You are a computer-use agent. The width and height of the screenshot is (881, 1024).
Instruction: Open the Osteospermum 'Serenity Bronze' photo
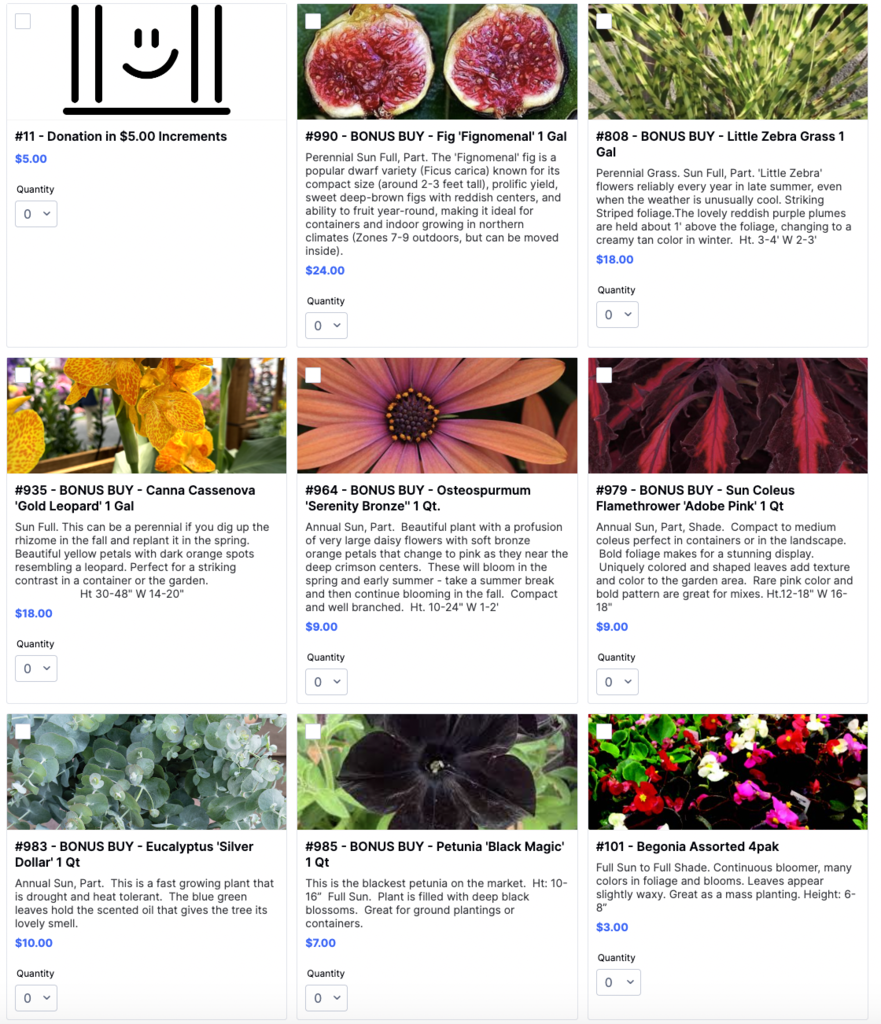[x=437, y=415]
